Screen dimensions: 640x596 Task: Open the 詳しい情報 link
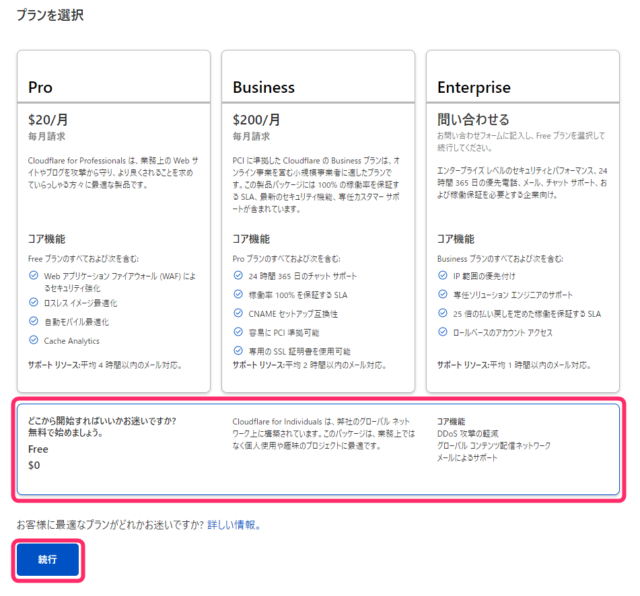click(x=233, y=525)
